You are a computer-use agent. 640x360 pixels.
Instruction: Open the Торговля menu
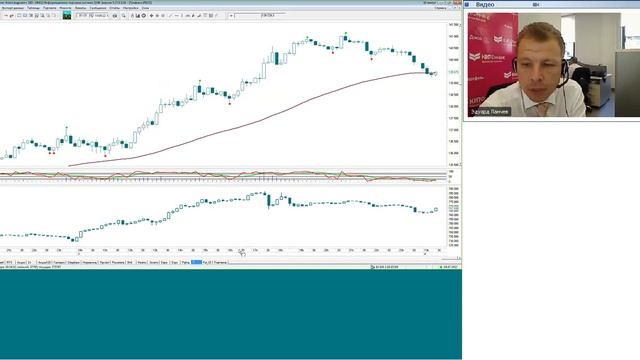coord(49,8)
